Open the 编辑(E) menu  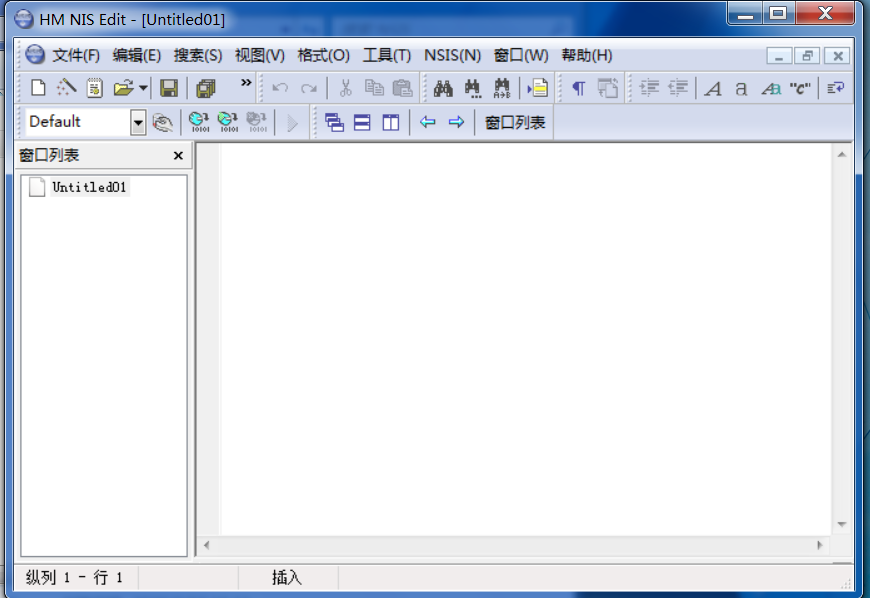(x=136, y=55)
